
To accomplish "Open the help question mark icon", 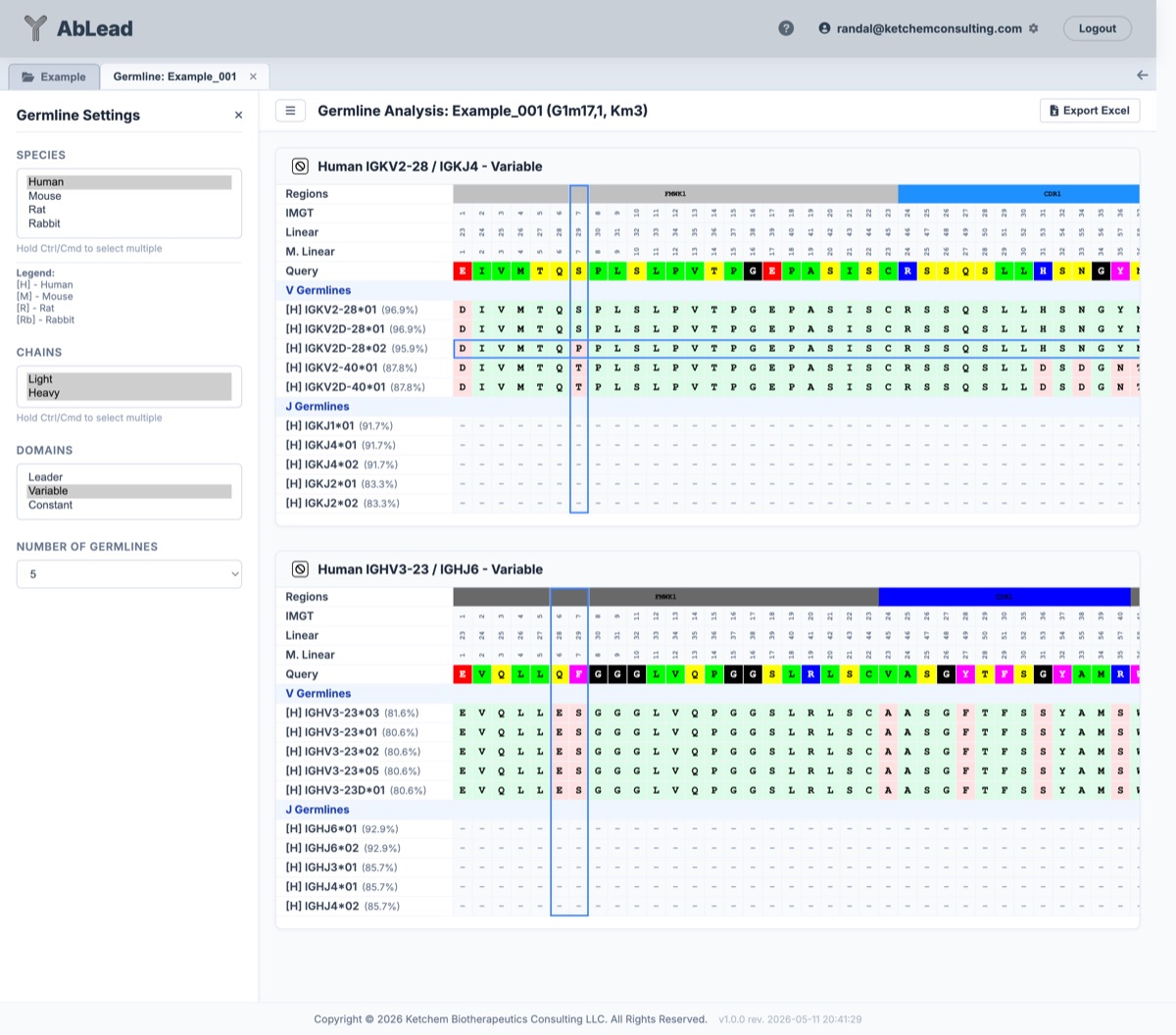I will pyautogui.click(x=786, y=28).
